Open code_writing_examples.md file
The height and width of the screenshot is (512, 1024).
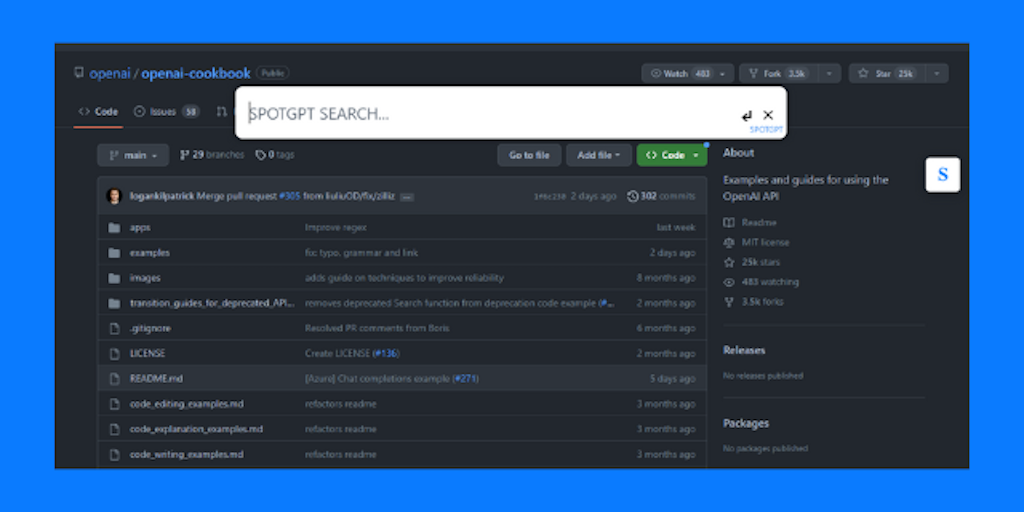pyautogui.click(x=187, y=454)
